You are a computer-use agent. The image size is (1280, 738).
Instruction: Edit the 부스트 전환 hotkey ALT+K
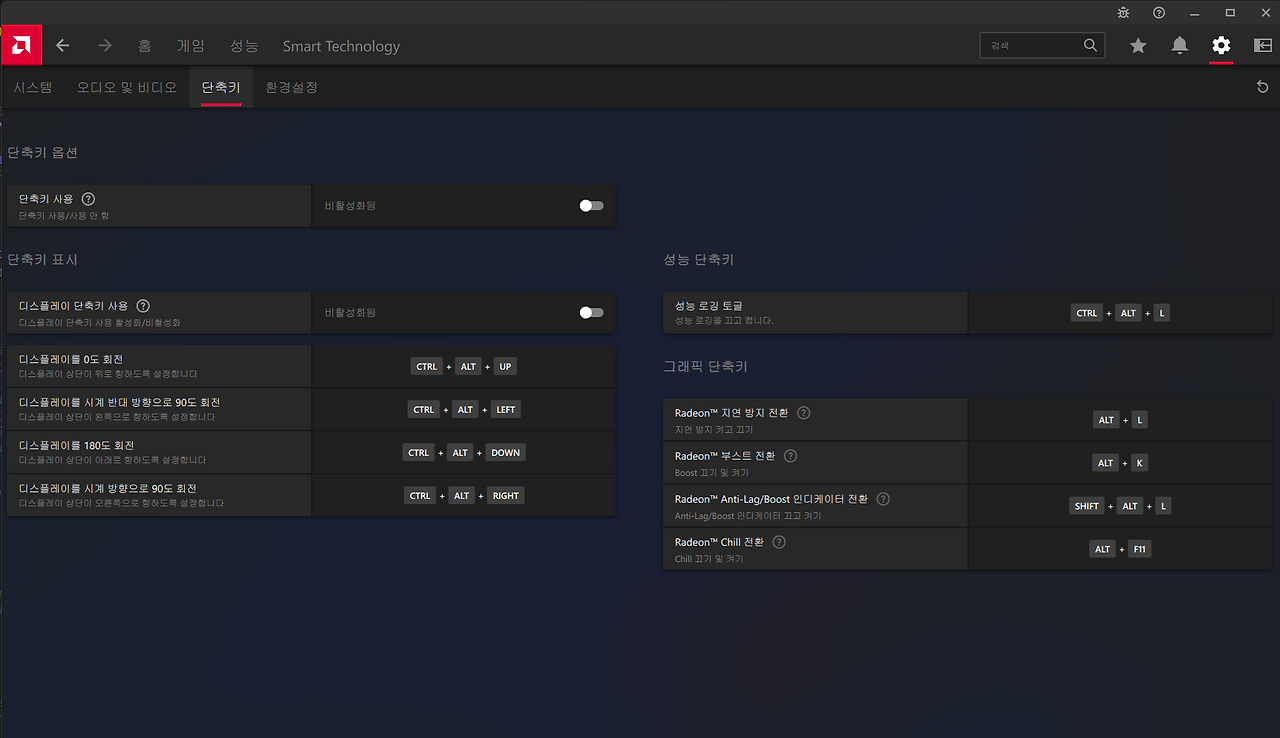[1120, 463]
